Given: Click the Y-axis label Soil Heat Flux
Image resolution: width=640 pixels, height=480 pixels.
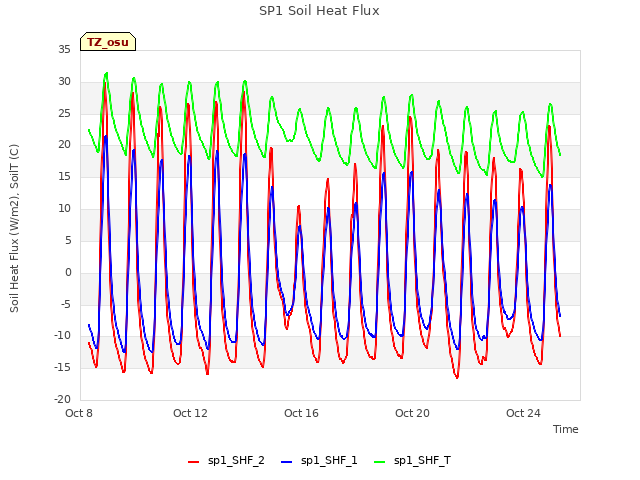Looking at the screenshot, I should point(14,228).
